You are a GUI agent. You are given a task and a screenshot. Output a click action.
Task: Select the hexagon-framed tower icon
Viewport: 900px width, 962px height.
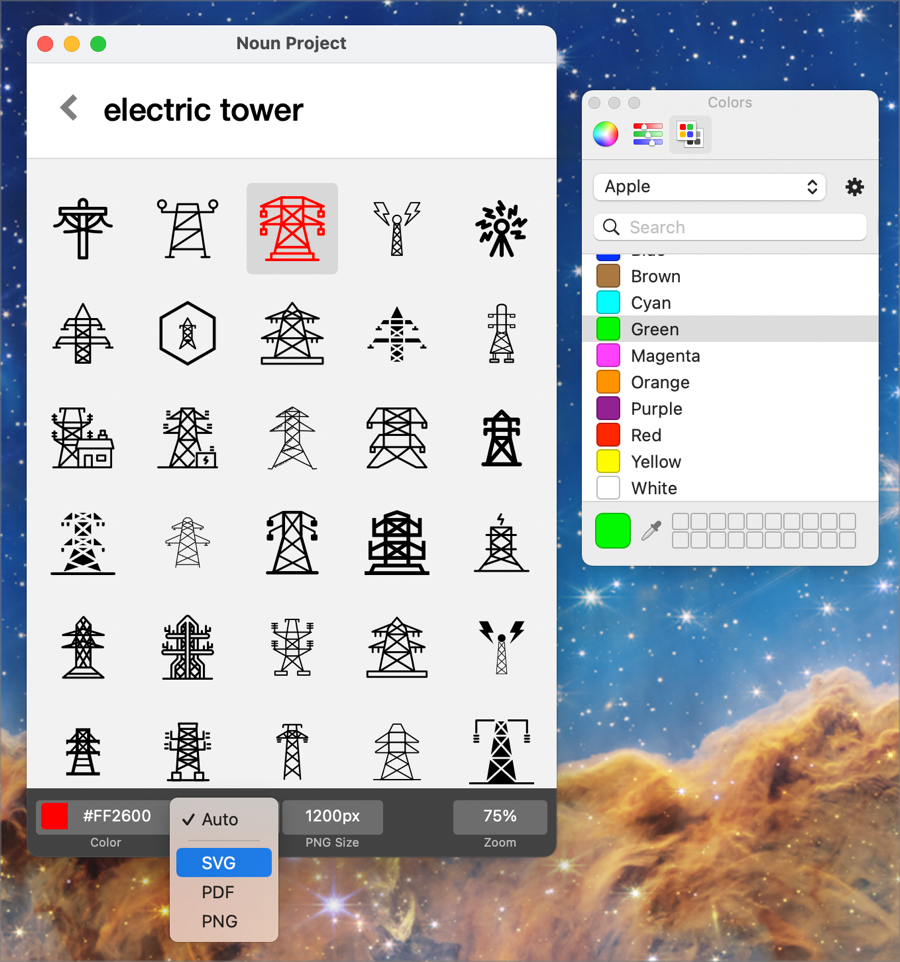click(x=187, y=333)
